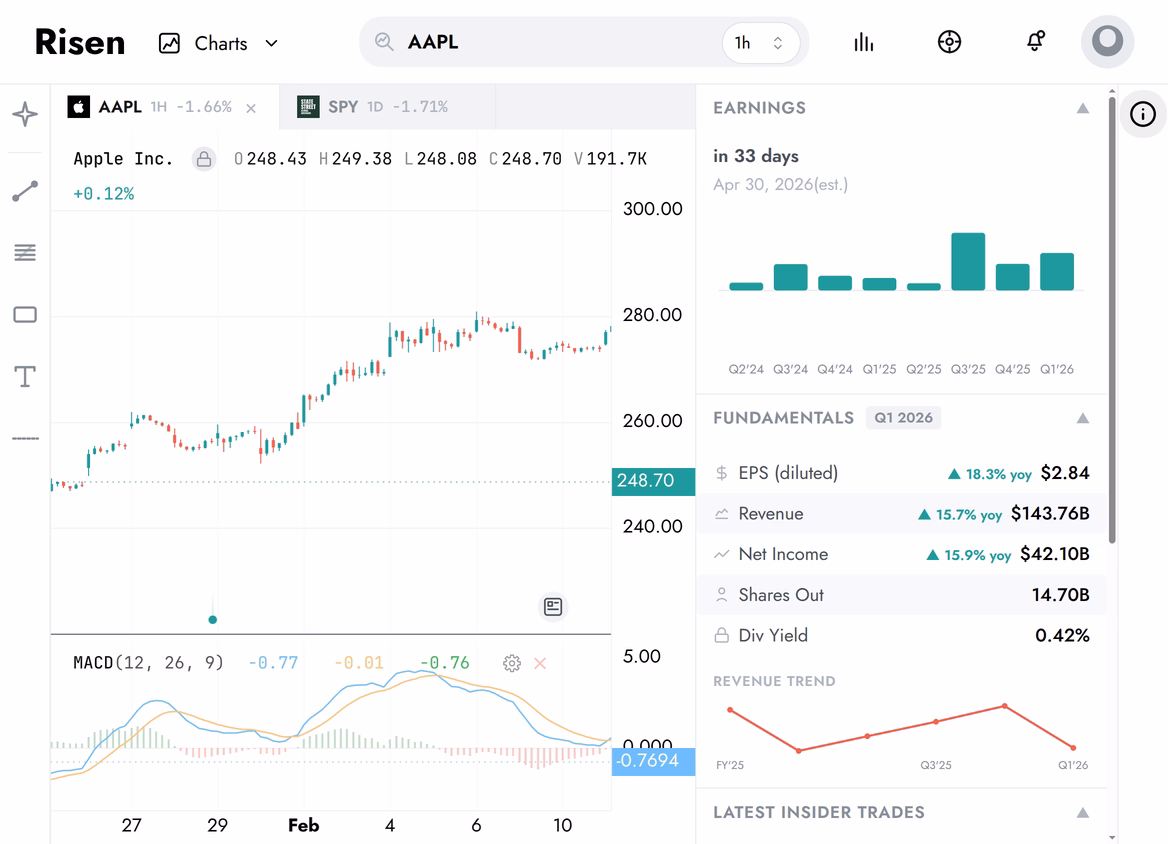Click inside the AAPL search field

(x=500, y=42)
